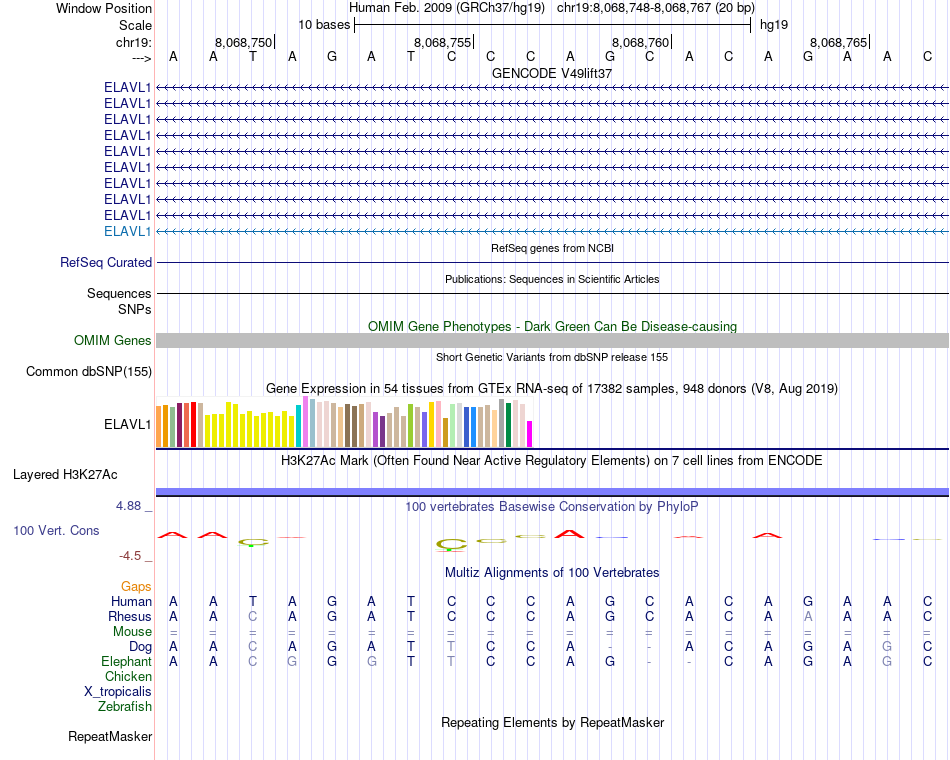The width and height of the screenshot is (950, 760).
Task: Click the light blue ELAVL1 transcript label
Action: [x=127, y=232]
